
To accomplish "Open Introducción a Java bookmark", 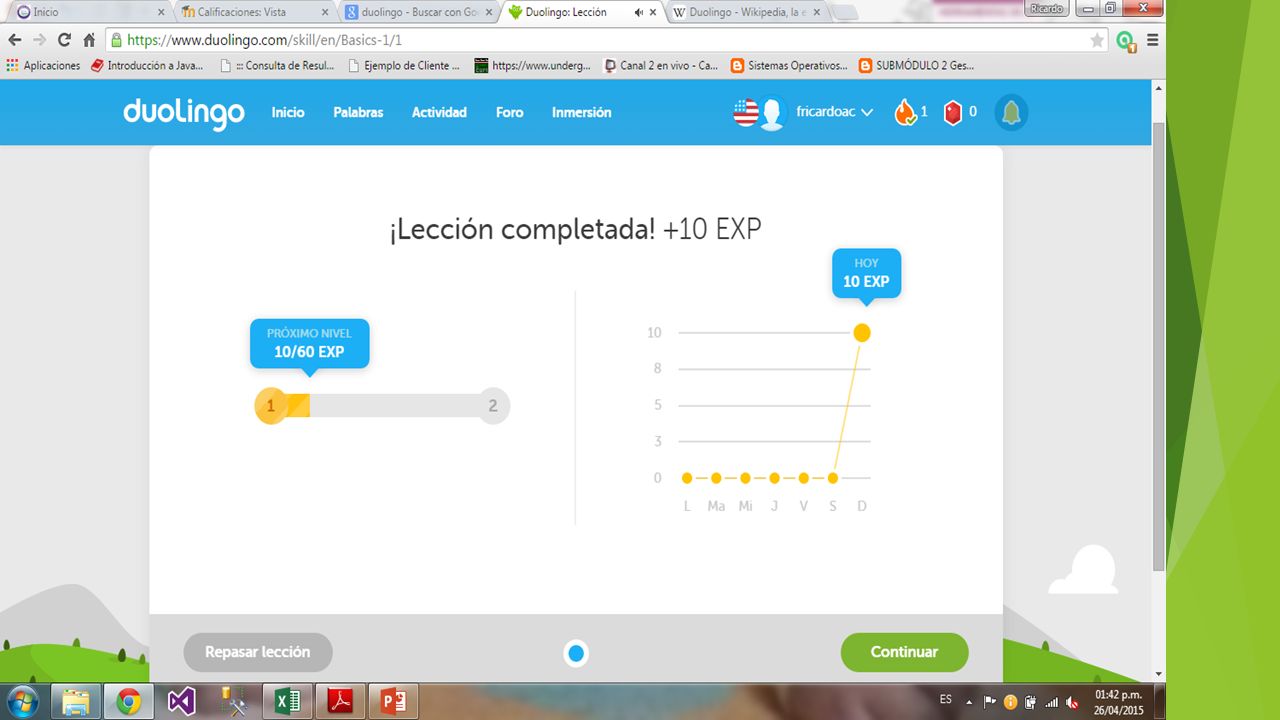I will point(147,66).
